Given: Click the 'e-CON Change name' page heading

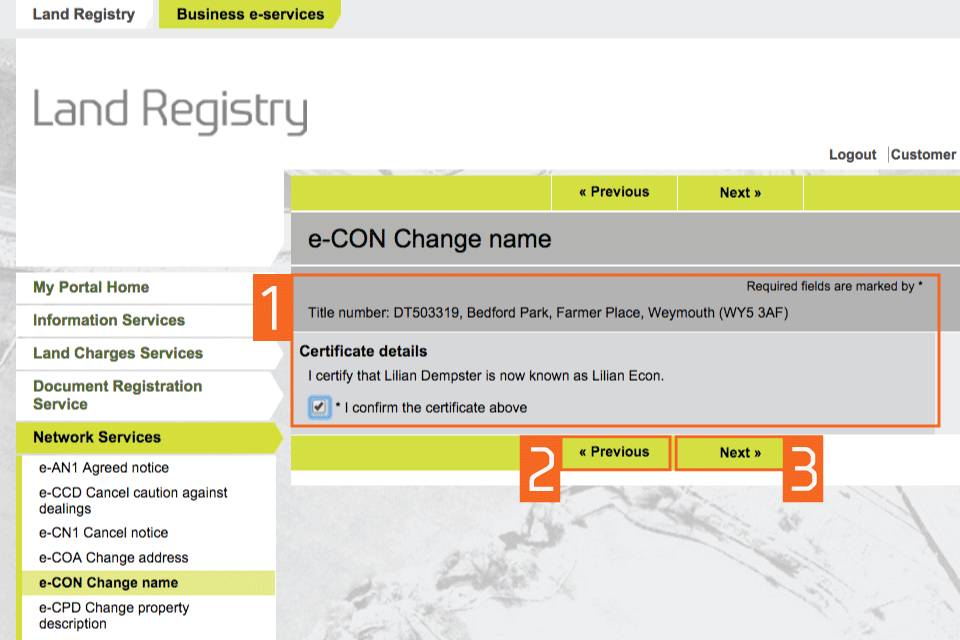Looking at the screenshot, I should point(429,239).
